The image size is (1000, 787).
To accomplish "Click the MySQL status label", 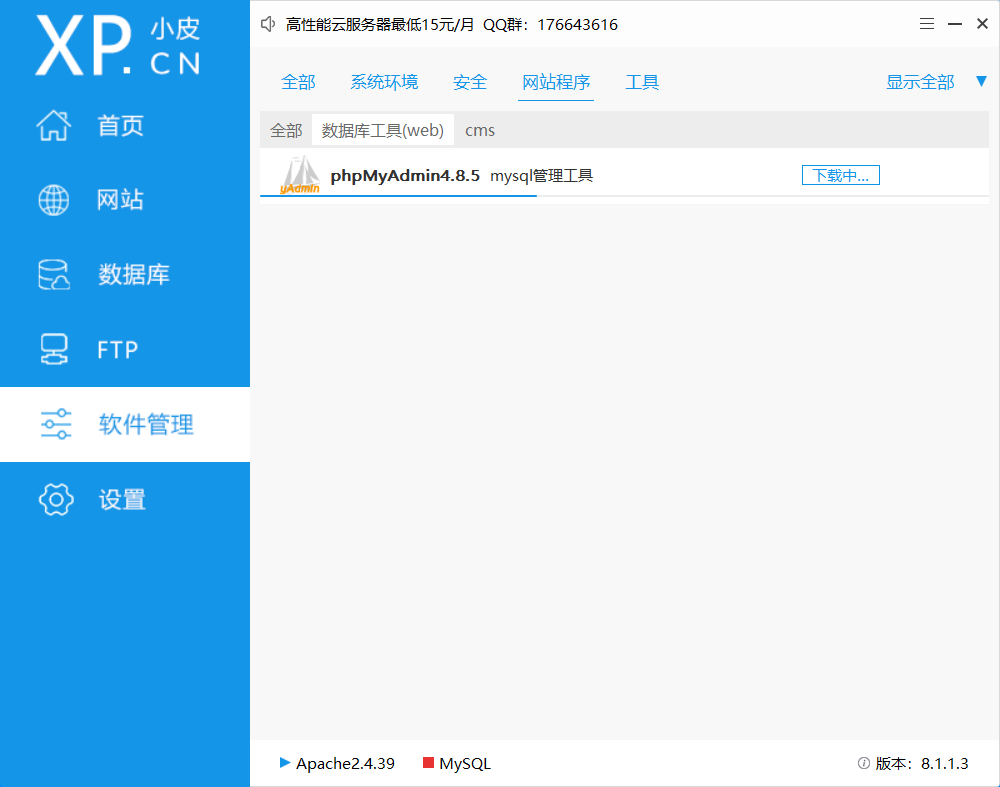I will coord(465,763).
